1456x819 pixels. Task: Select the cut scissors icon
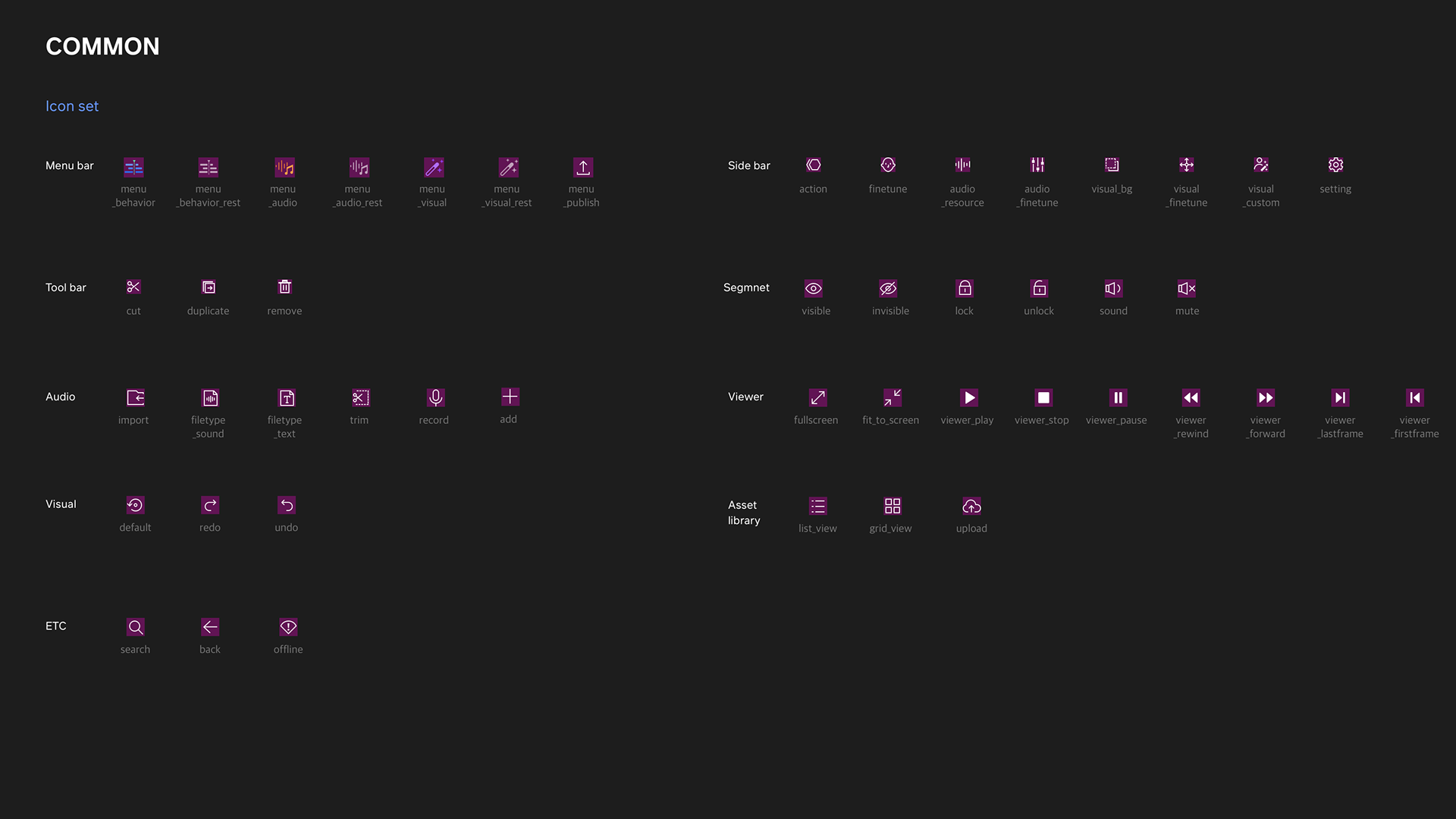tap(133, 287)
